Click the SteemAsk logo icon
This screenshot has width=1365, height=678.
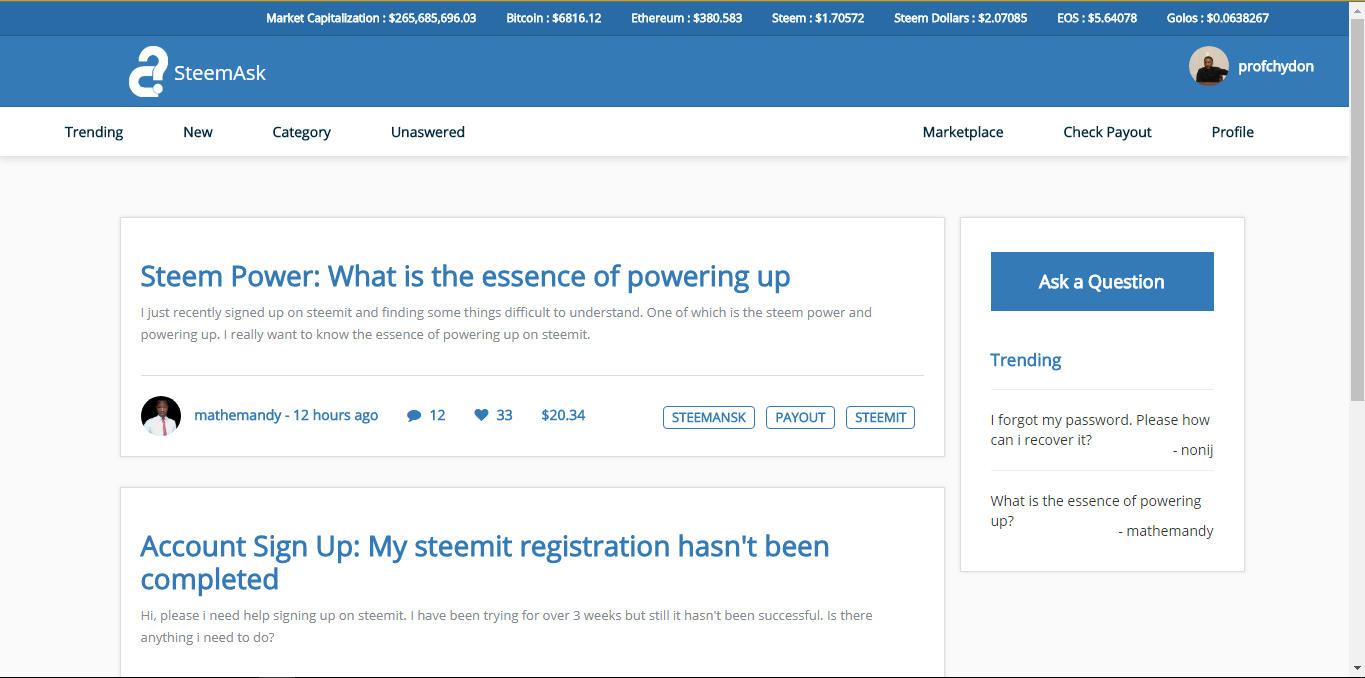pyautogui.click(x=148, y=72)
